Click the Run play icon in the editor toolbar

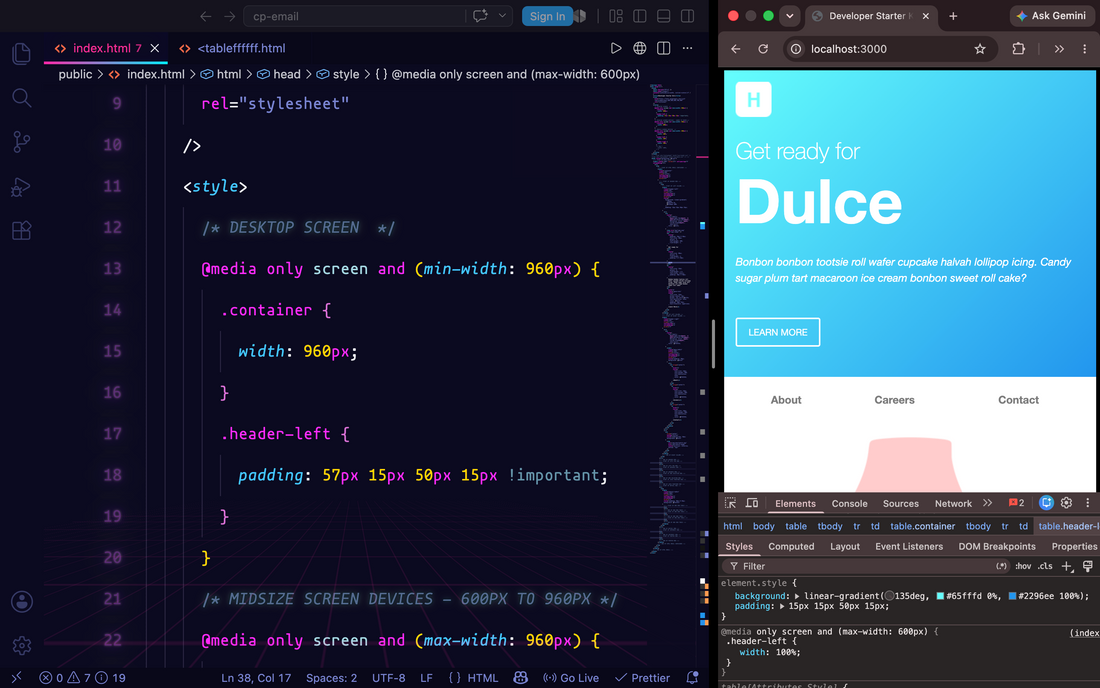tap(615, 48)
